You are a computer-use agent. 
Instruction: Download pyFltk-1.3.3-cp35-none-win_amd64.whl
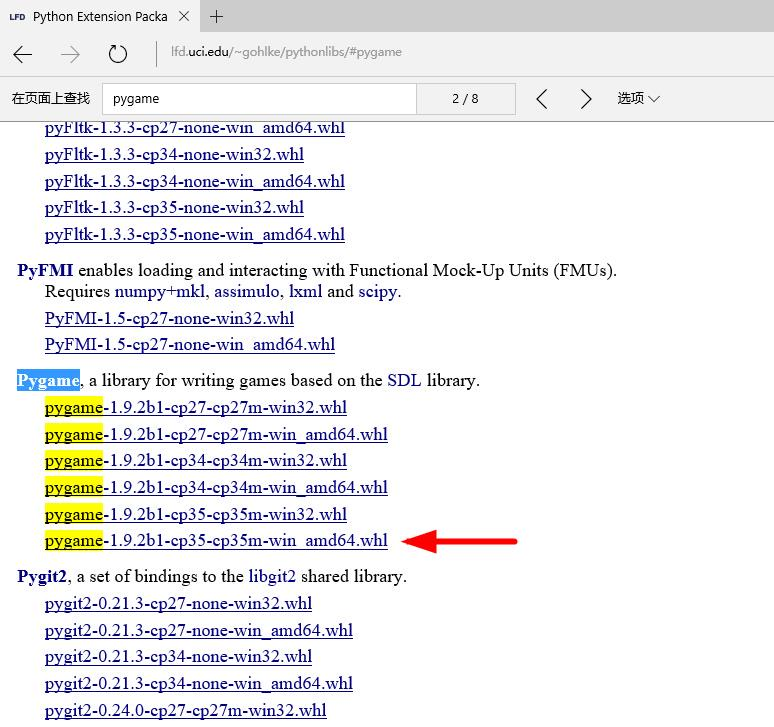pyautogui.click(x=194, y=234)
